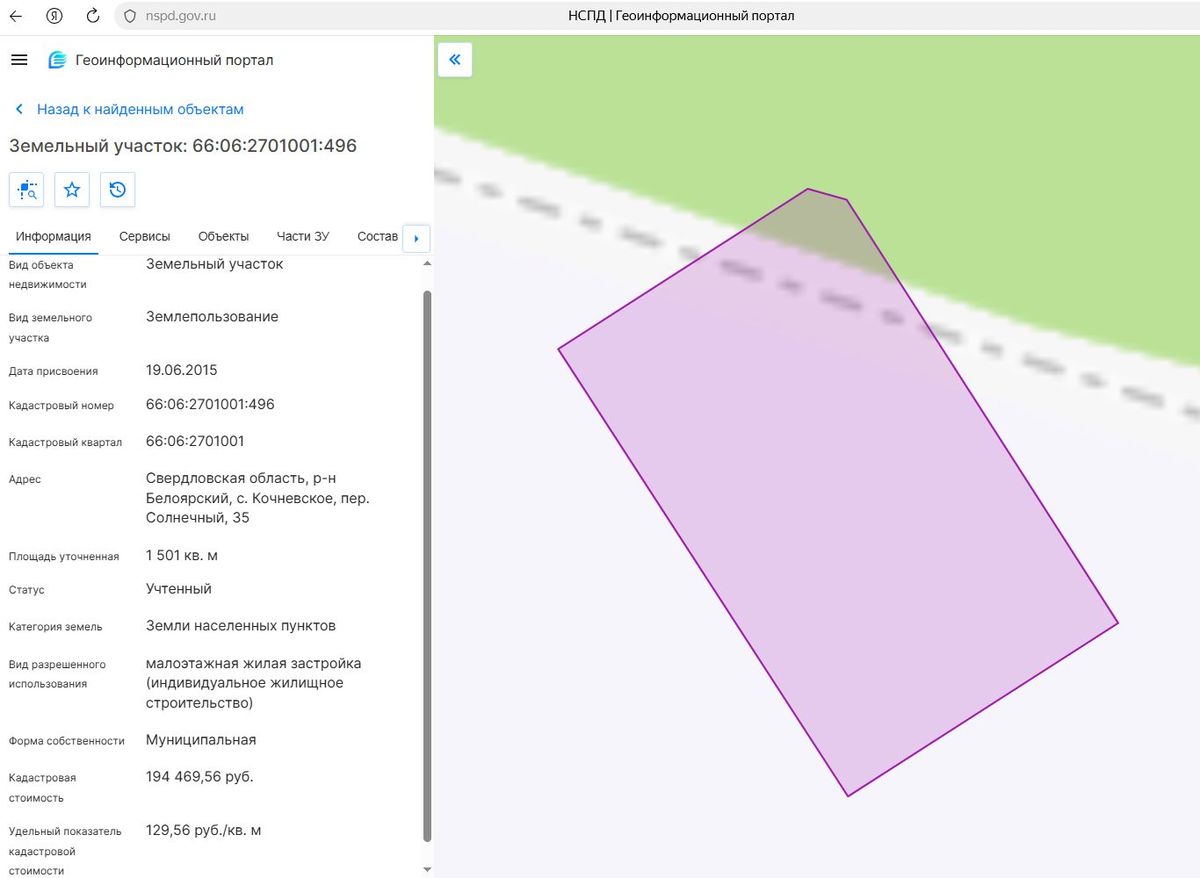Click unit value '129,56 руб./кв. м'
1200x878 pixels.
[204, 830]
